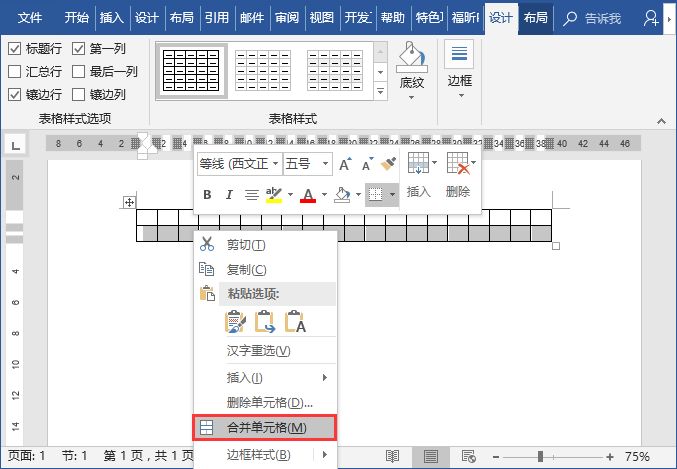Click the red font color swatch

[x=308, y=195]
